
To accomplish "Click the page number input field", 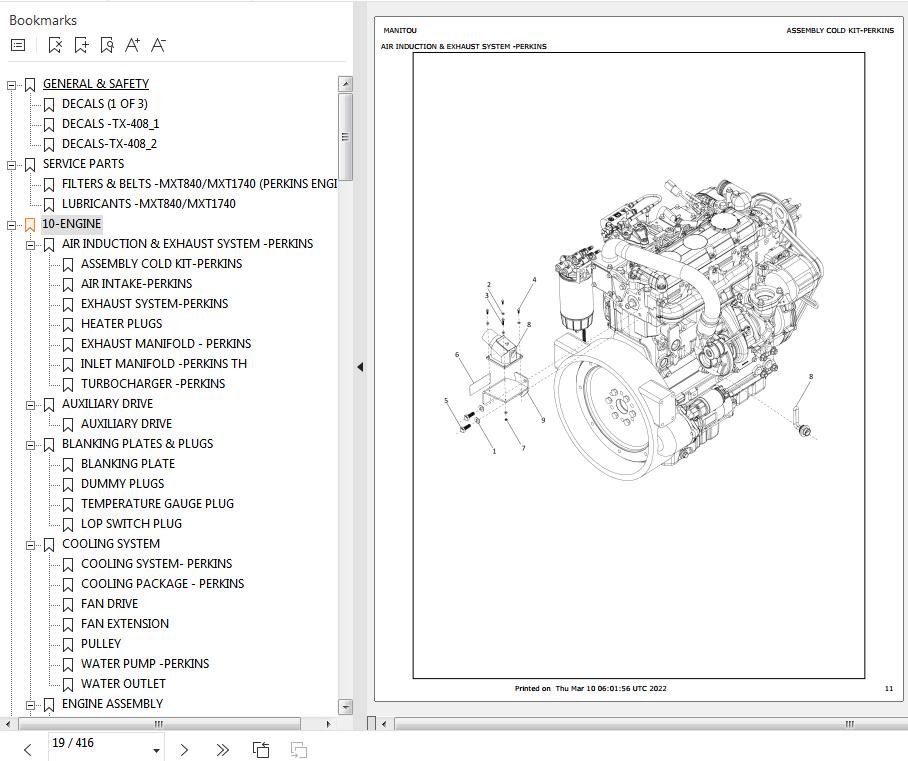I will [x=98, y=744].
